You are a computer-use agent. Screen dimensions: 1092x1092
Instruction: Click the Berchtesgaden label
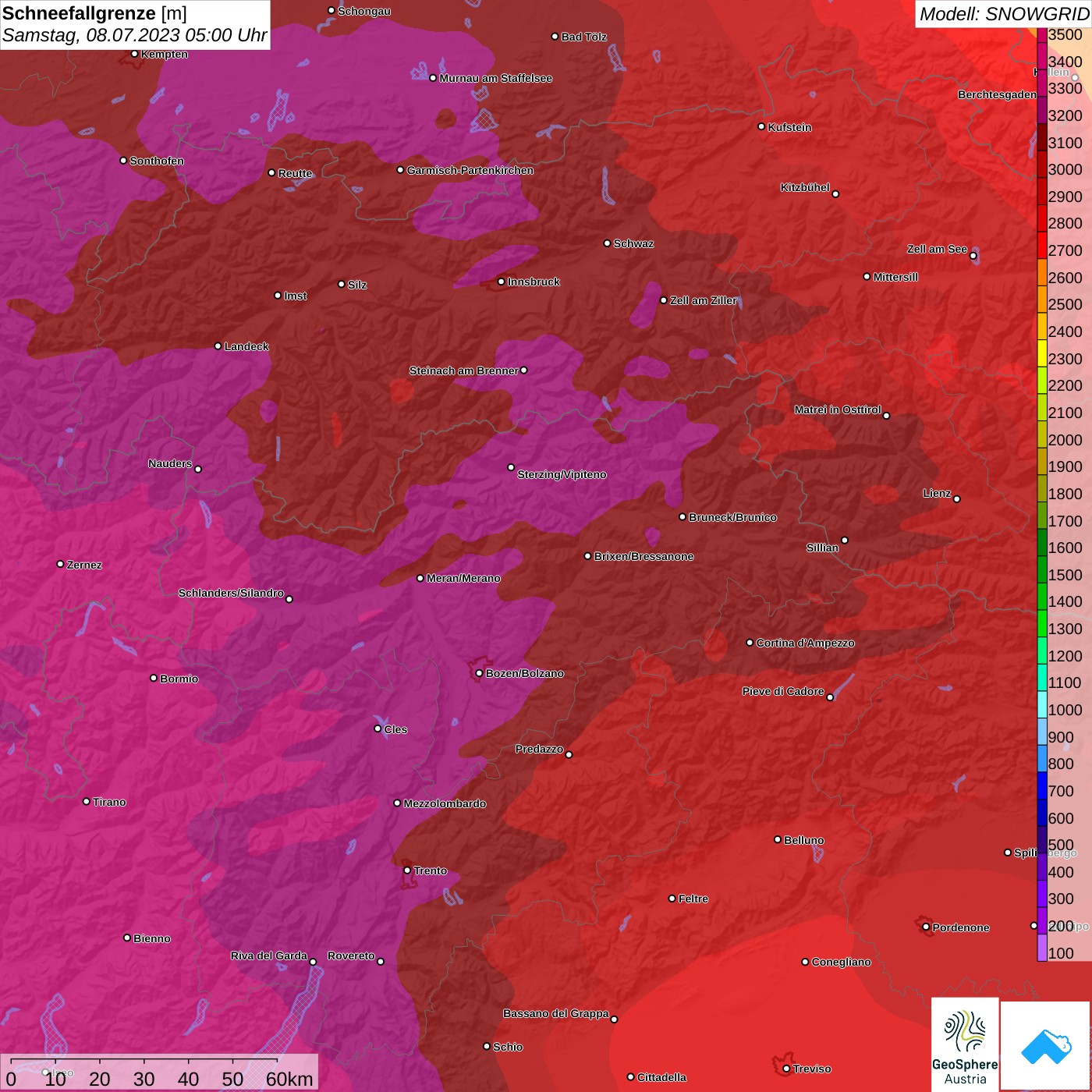tap(997, 94)
